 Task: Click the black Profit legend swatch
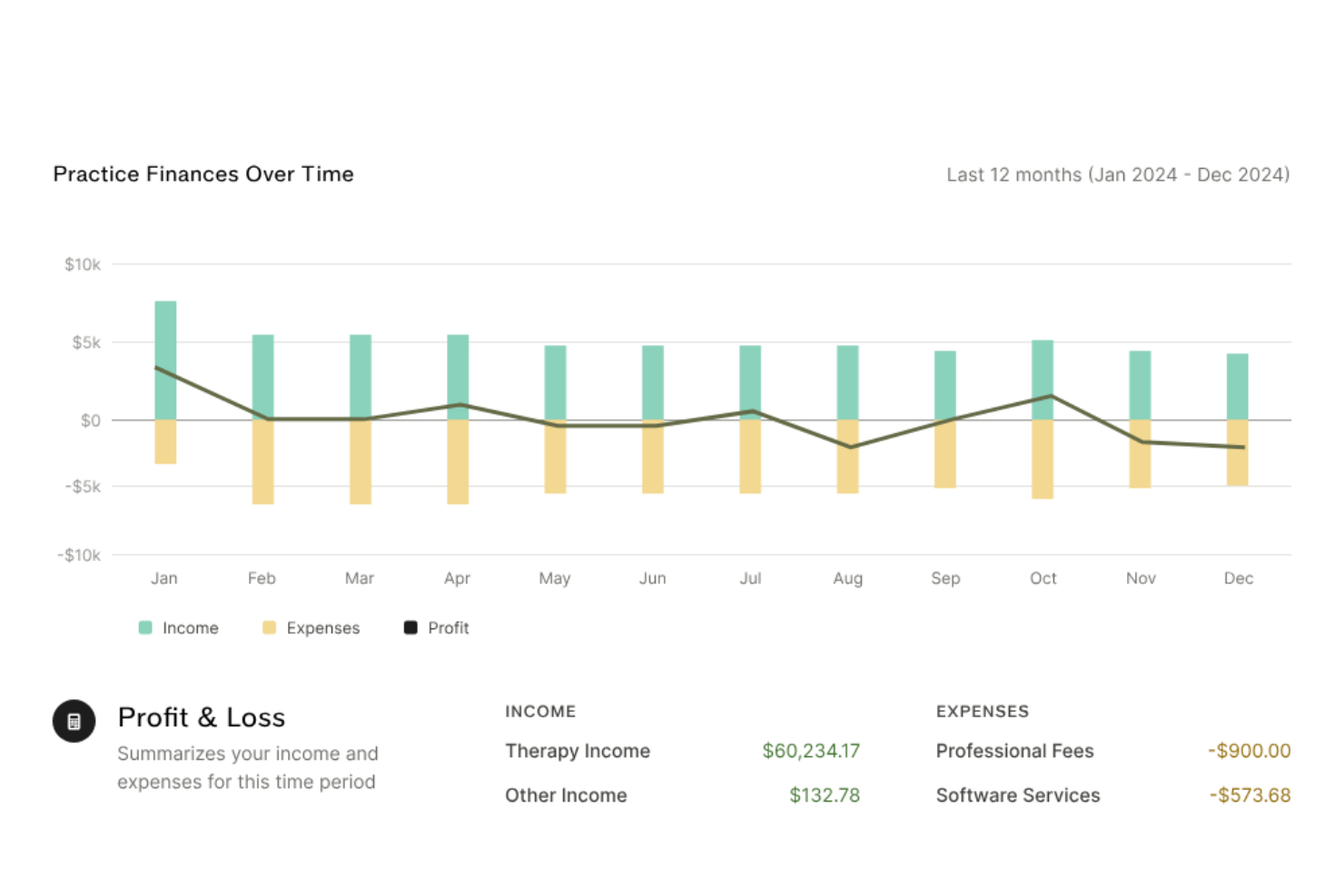410,627
